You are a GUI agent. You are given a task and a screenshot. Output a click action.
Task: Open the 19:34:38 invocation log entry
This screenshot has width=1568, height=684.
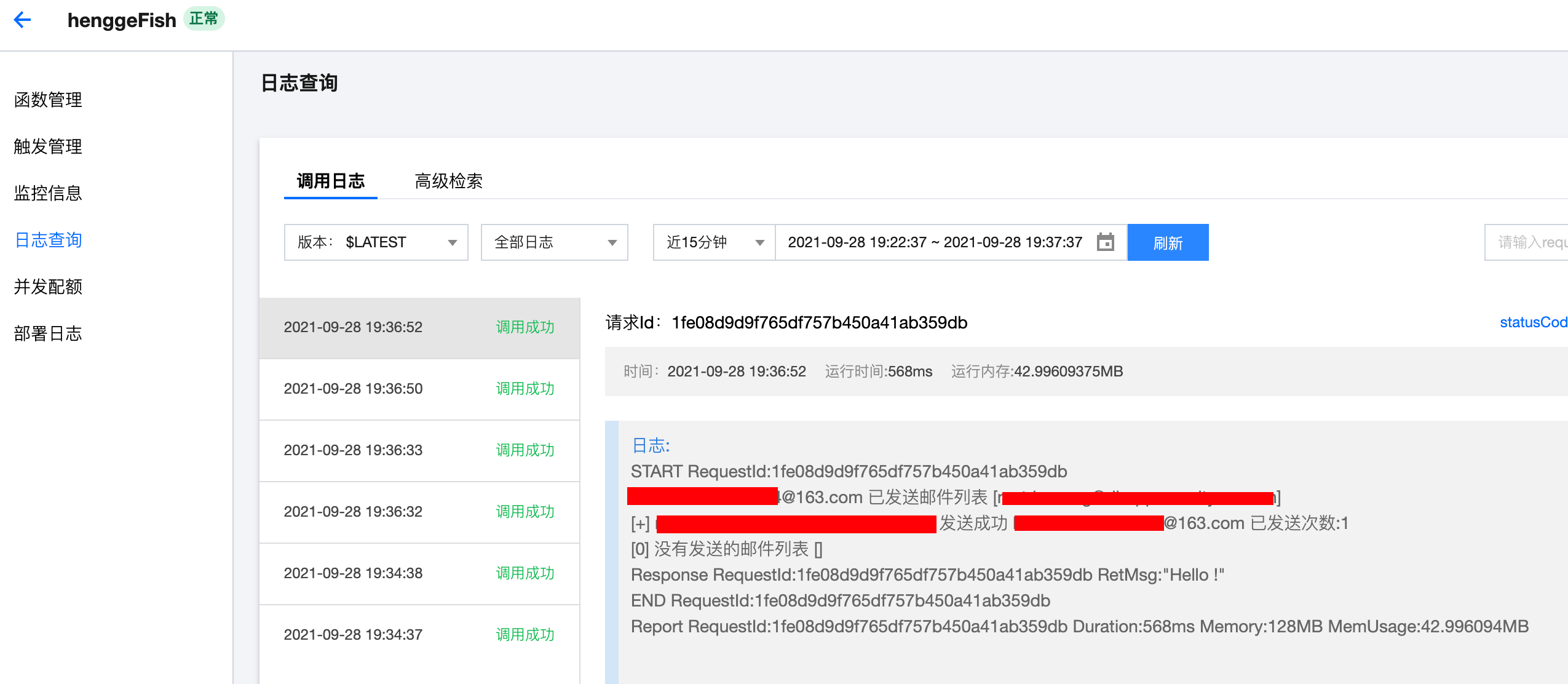click(x=419, y=573)
